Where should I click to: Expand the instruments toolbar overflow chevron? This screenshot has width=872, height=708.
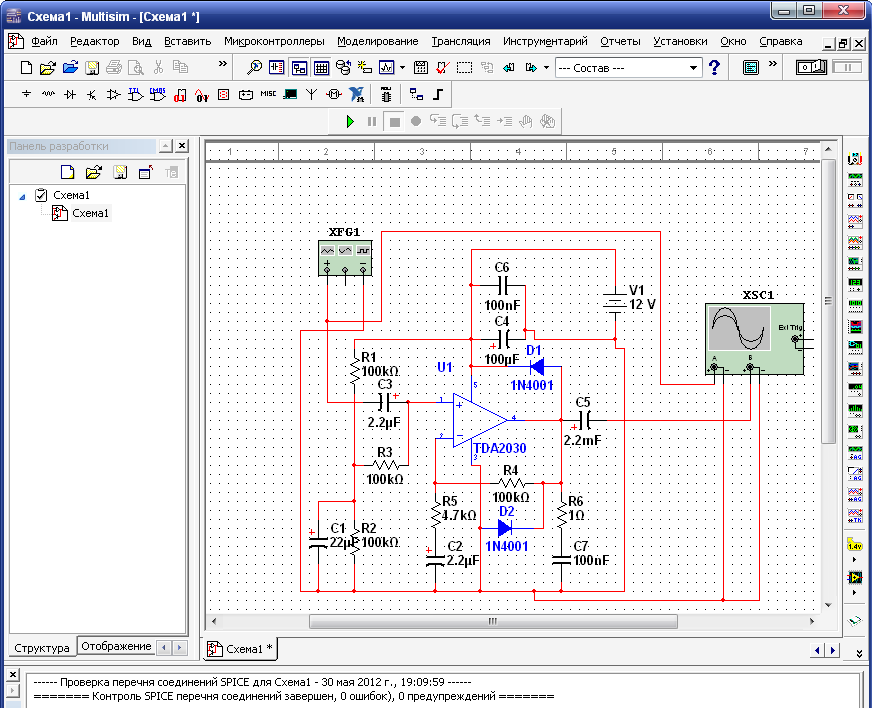(x=859, y=653)
